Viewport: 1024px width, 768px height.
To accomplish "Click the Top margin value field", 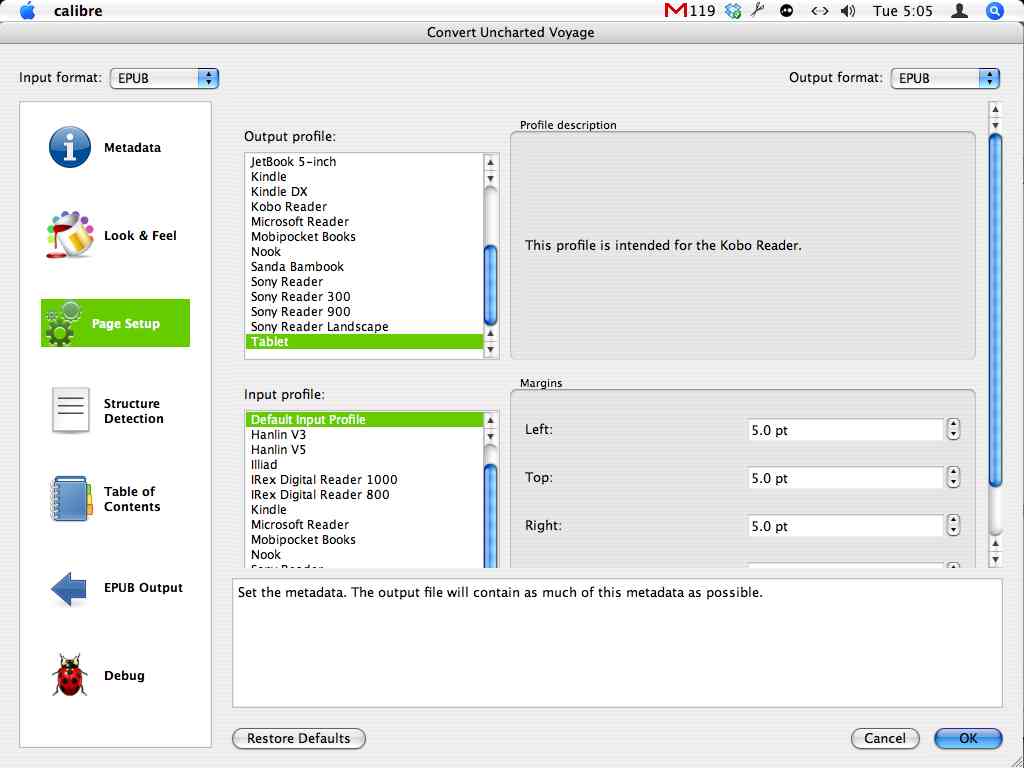I will click(x=845, y=478).
